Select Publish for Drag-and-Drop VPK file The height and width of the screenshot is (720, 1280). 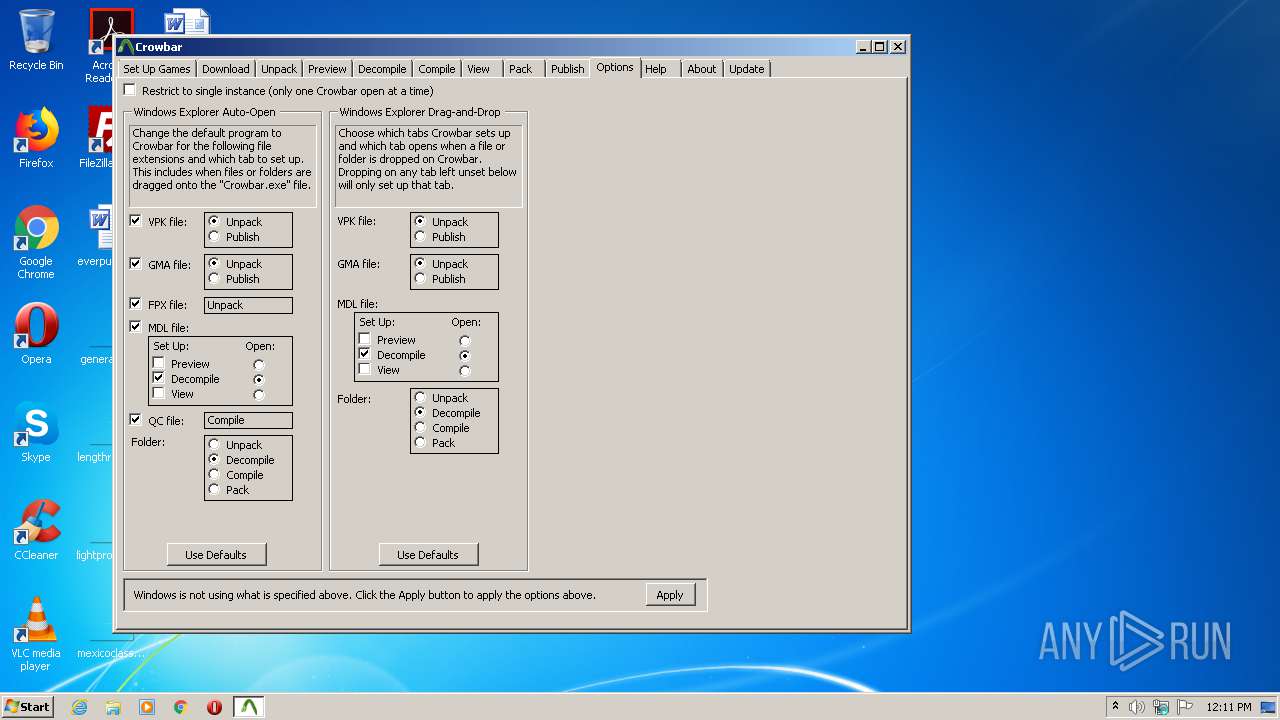pos(420,237)
